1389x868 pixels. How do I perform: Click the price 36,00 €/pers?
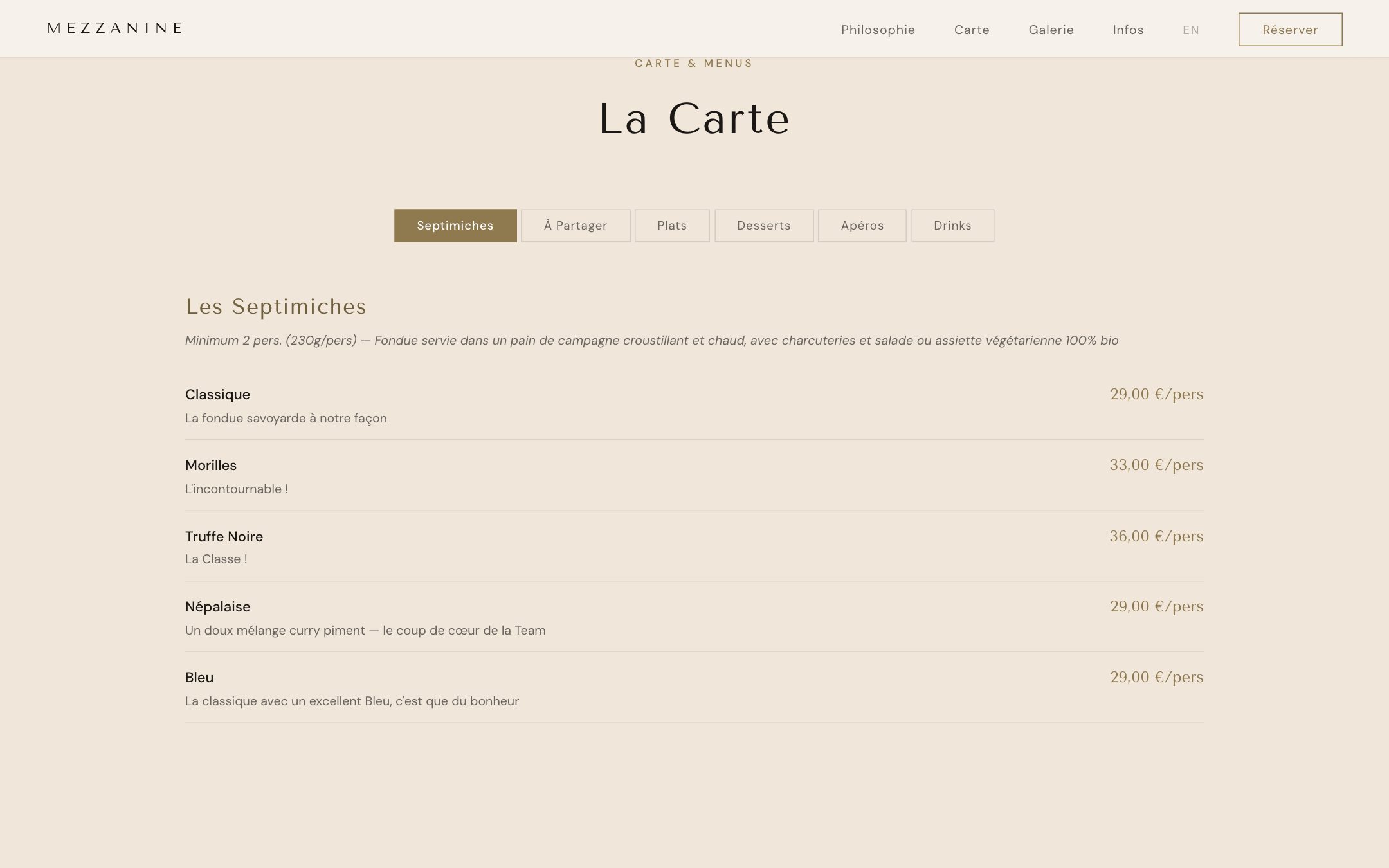click(1156, 536)
